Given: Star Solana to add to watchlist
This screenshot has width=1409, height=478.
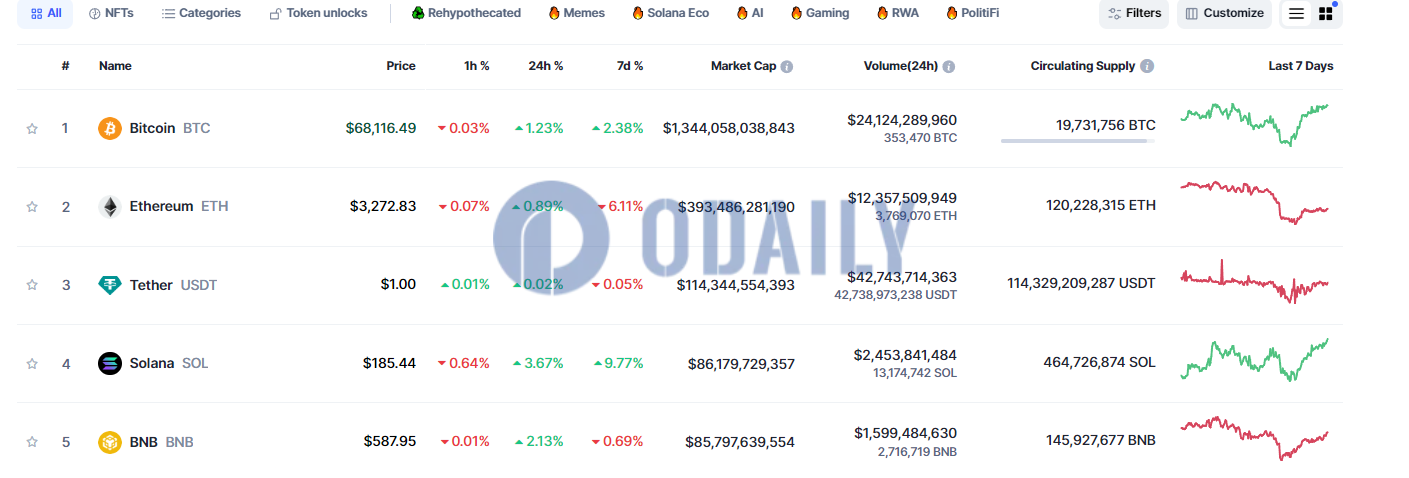Looking at the screenshot, I should pos(32,363).
